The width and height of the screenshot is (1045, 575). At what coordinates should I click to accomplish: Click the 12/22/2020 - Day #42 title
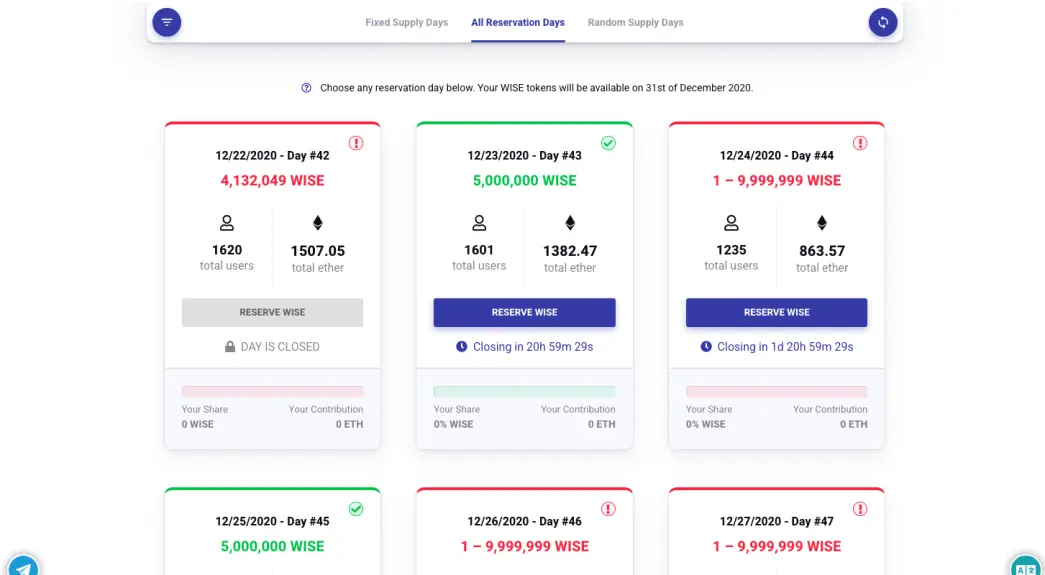(273, 155)
